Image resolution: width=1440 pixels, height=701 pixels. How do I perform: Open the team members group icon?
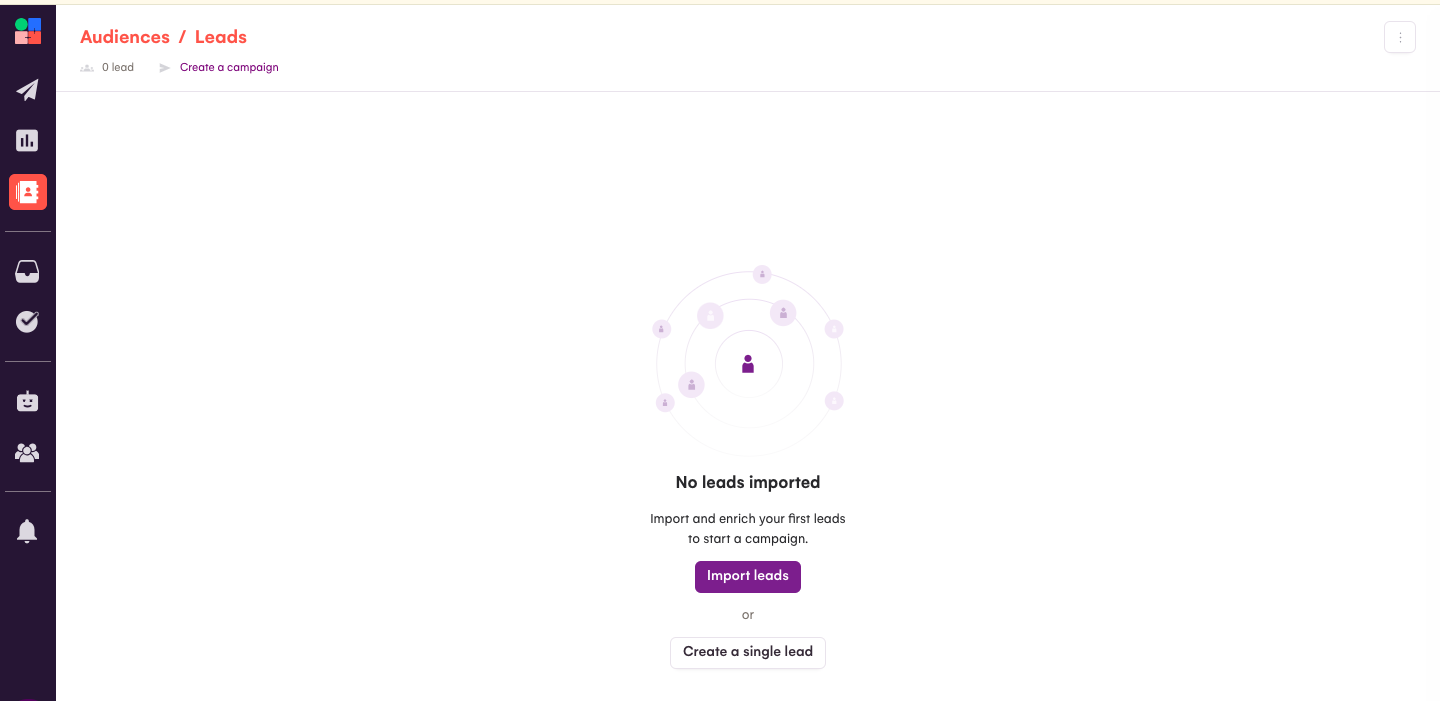click(x=28, y=453)
